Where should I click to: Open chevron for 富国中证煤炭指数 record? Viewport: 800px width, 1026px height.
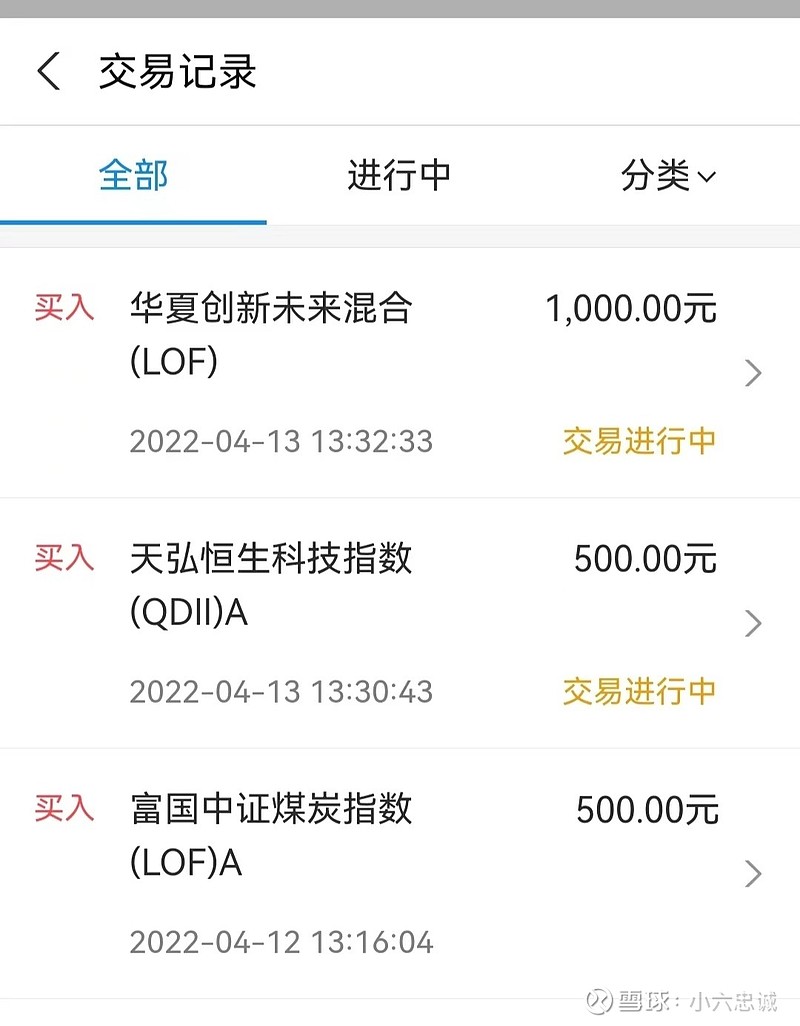[753, 874]
